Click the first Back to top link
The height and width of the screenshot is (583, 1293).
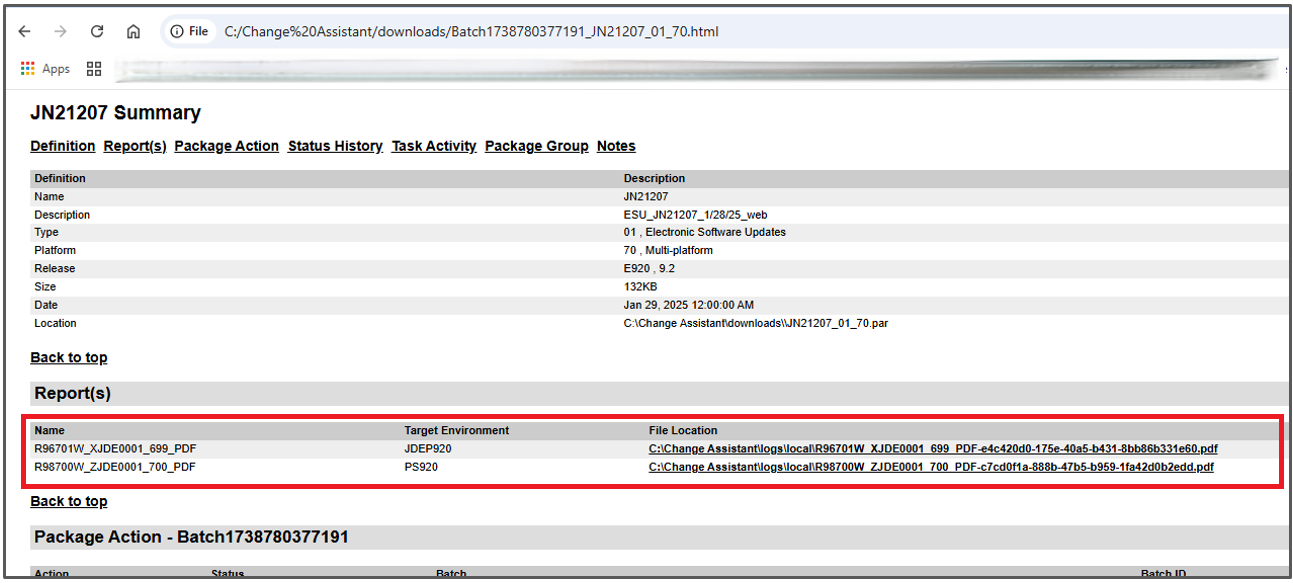click(68, 357)
